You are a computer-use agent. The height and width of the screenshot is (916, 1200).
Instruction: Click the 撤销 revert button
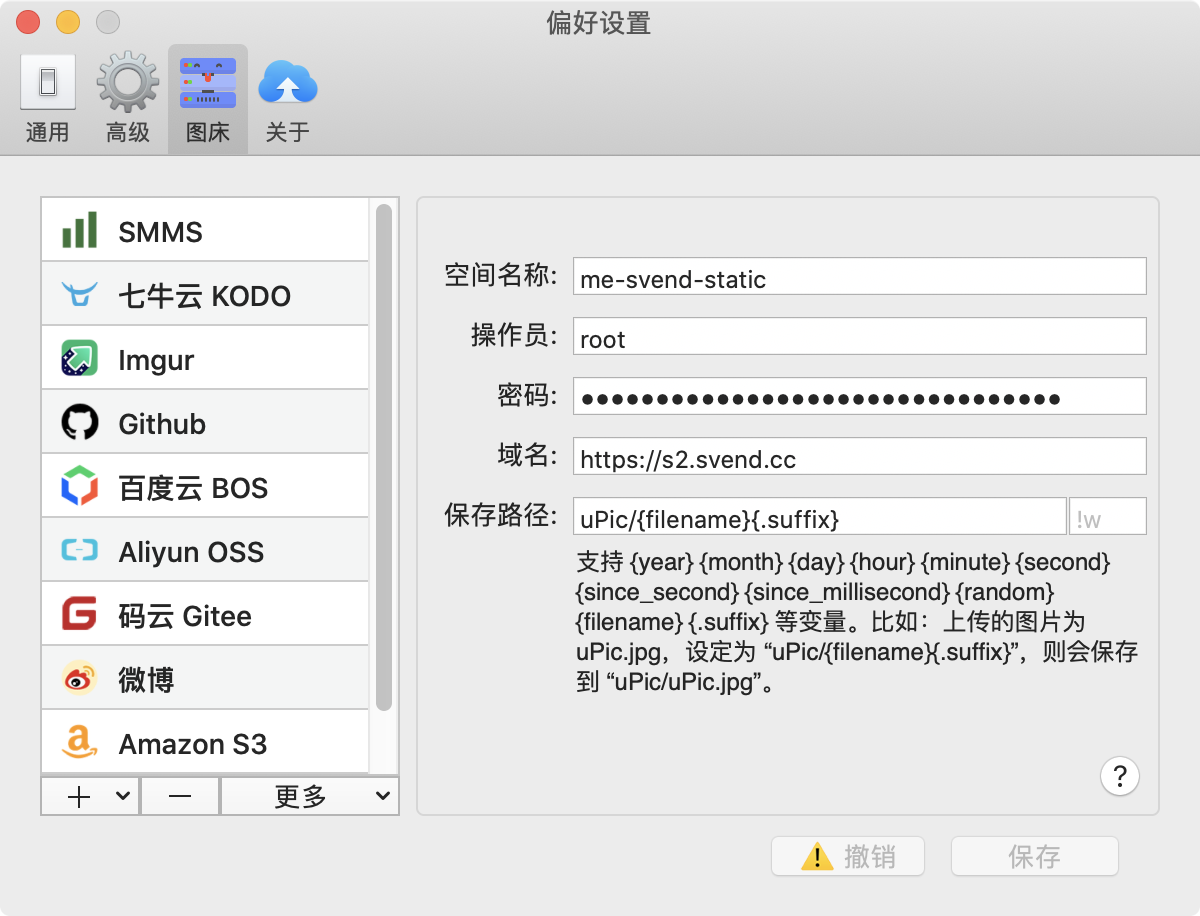click(x=848, y=856)
